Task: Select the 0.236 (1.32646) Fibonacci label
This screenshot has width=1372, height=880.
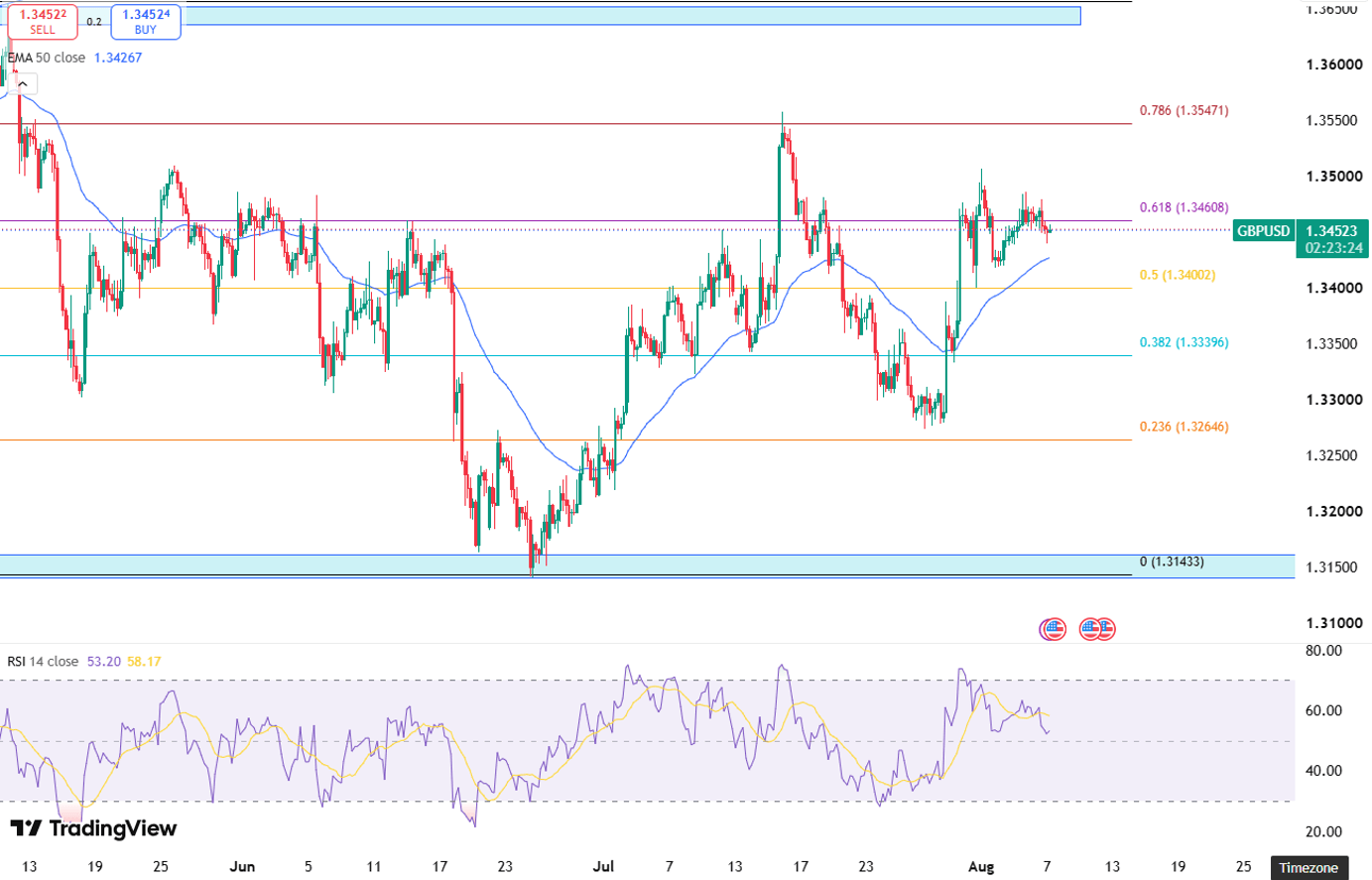Action: tap(1184, 427)
